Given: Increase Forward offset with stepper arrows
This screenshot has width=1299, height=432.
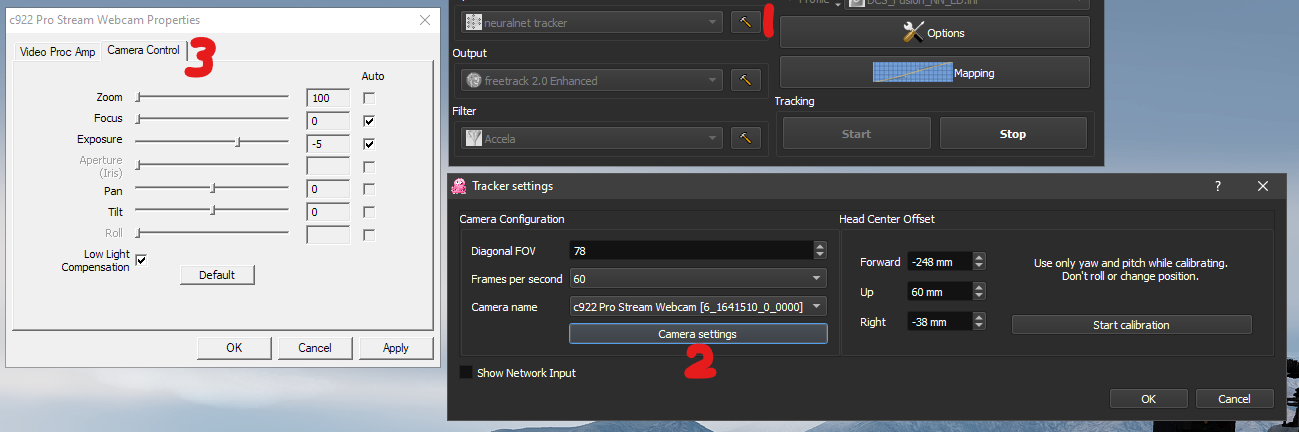Looking at the screenshot, I should click(979, 258).
